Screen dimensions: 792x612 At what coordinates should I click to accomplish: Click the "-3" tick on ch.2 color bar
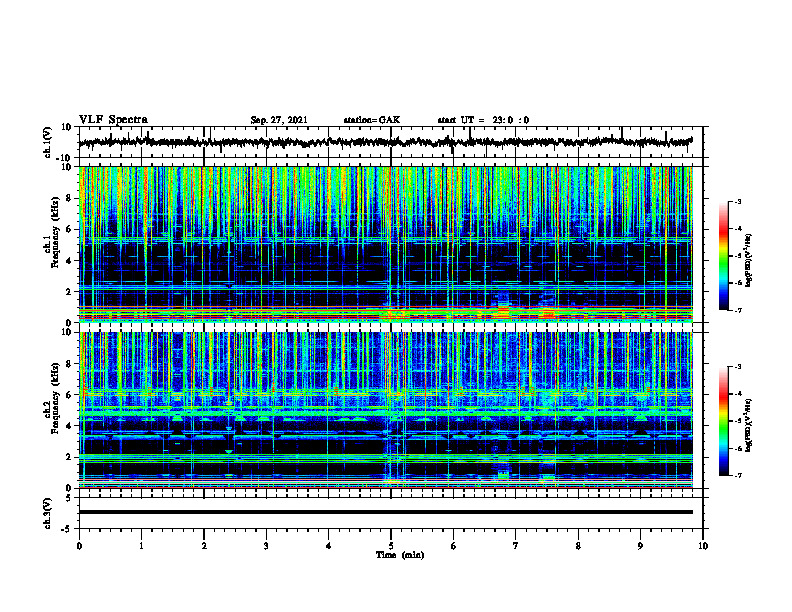pos(737,367)
